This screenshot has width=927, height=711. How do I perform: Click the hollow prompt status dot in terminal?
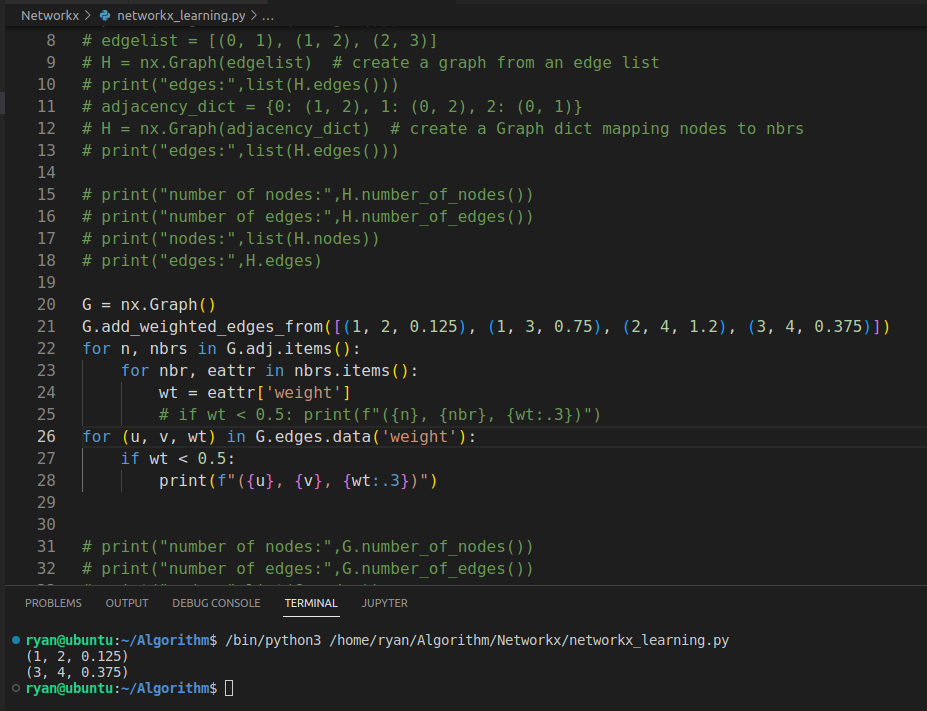click(x=16, y=688)
